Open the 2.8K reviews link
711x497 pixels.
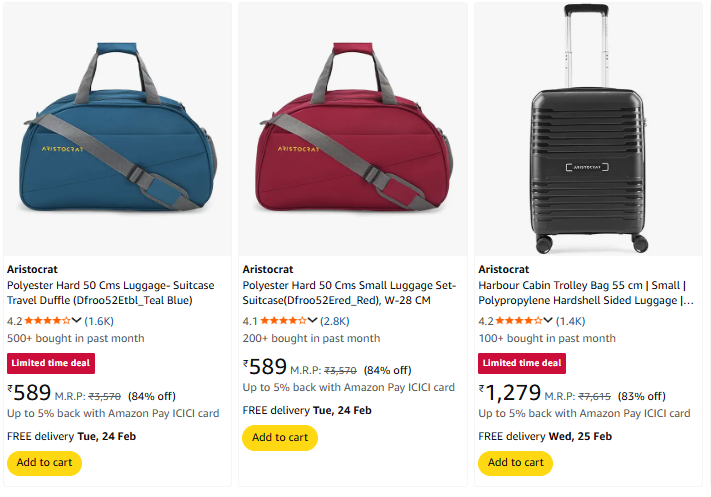click(335, 321)
